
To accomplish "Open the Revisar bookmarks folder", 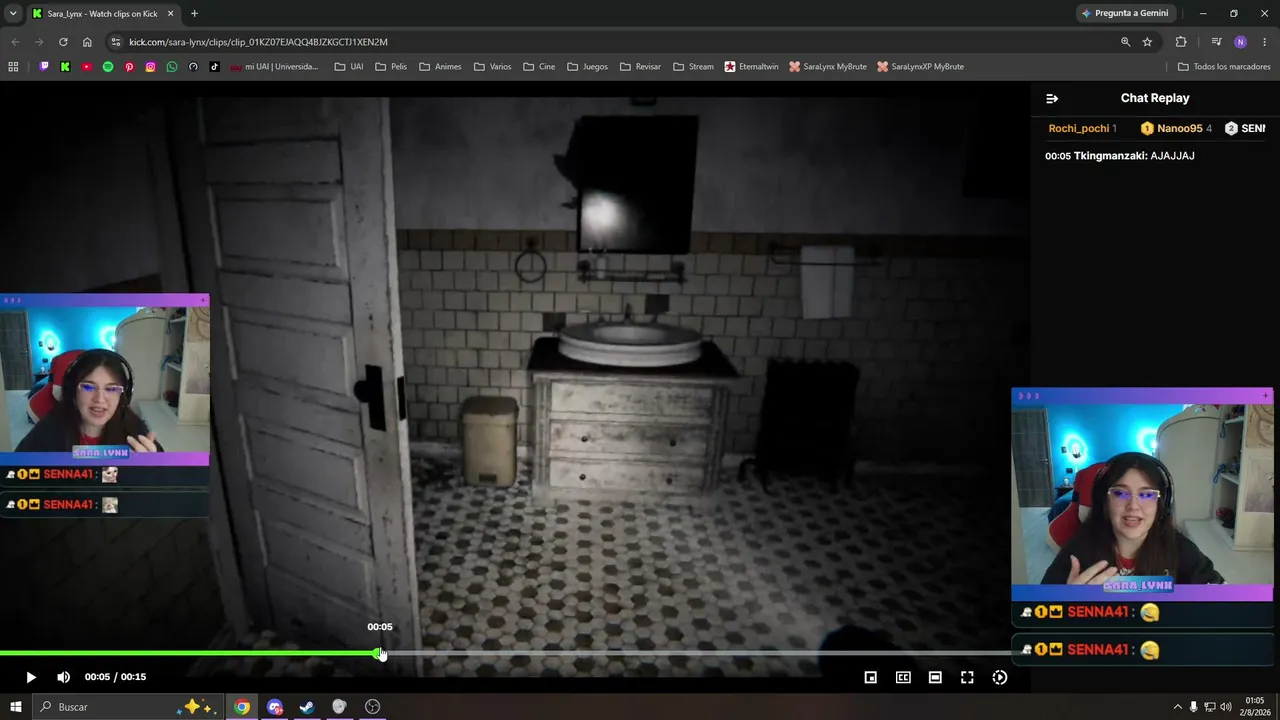I will point(640,67).
